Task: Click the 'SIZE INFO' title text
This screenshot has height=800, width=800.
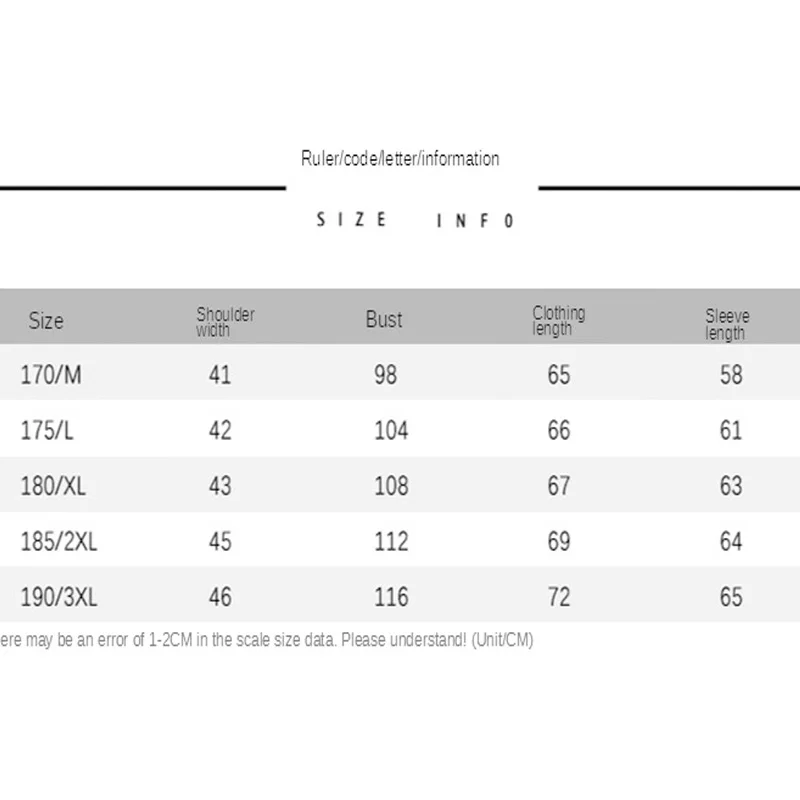Action: pos(415,220)
